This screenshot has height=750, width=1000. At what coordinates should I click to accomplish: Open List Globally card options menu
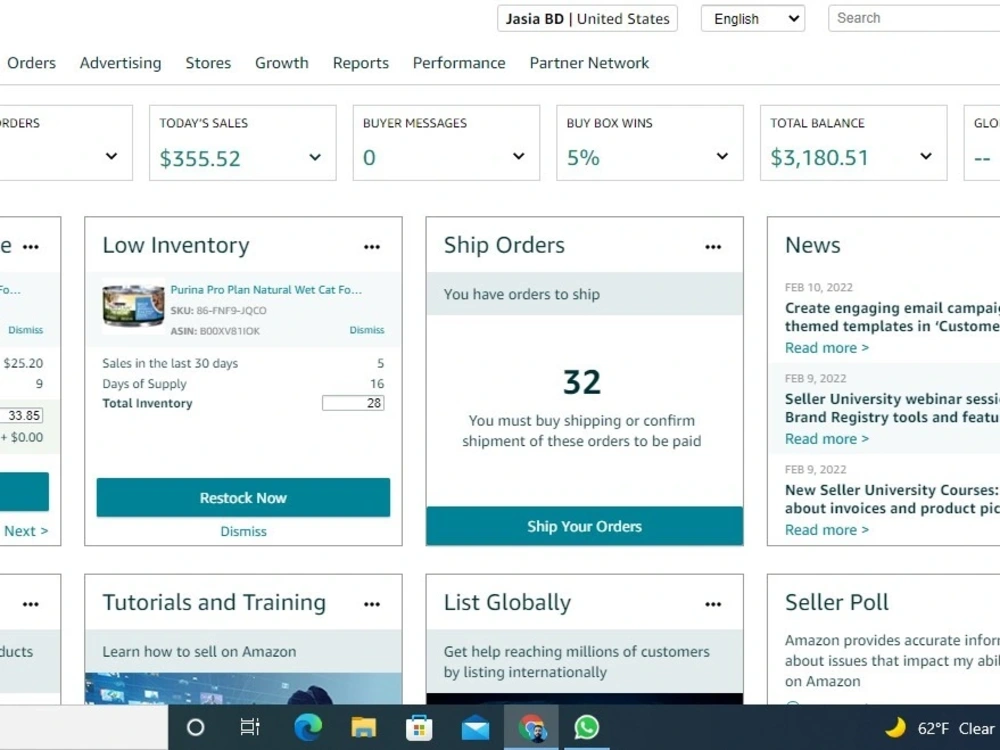(713, 604)
